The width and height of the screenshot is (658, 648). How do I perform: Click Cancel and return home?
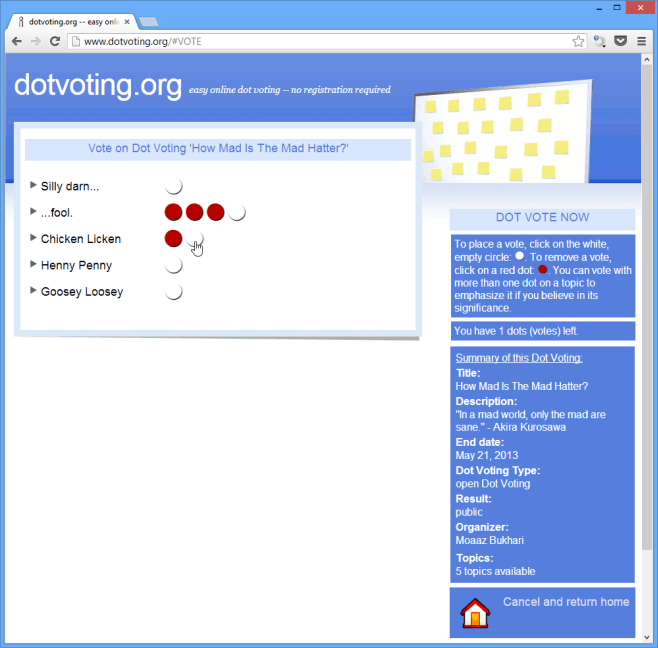[x=566, y=602]
